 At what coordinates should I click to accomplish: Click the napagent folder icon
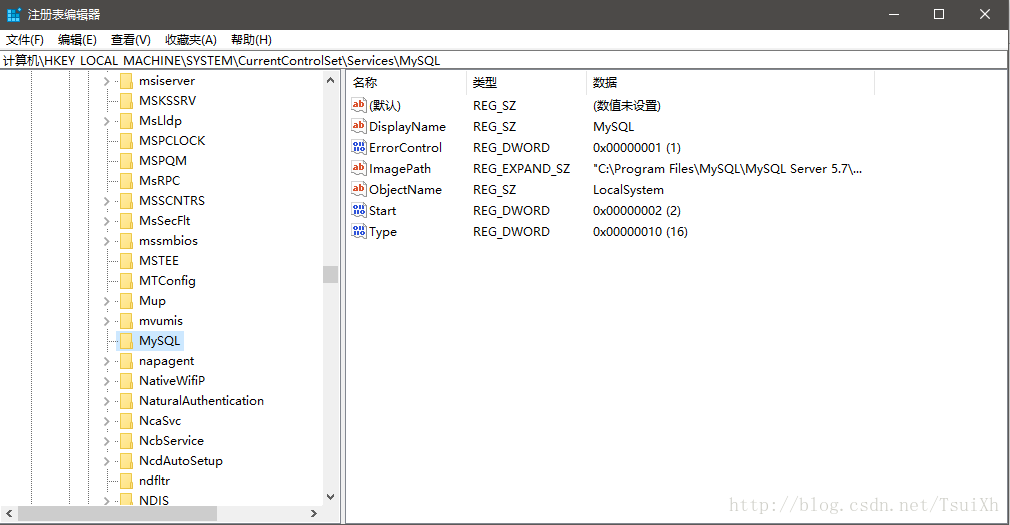coord(126,361)
